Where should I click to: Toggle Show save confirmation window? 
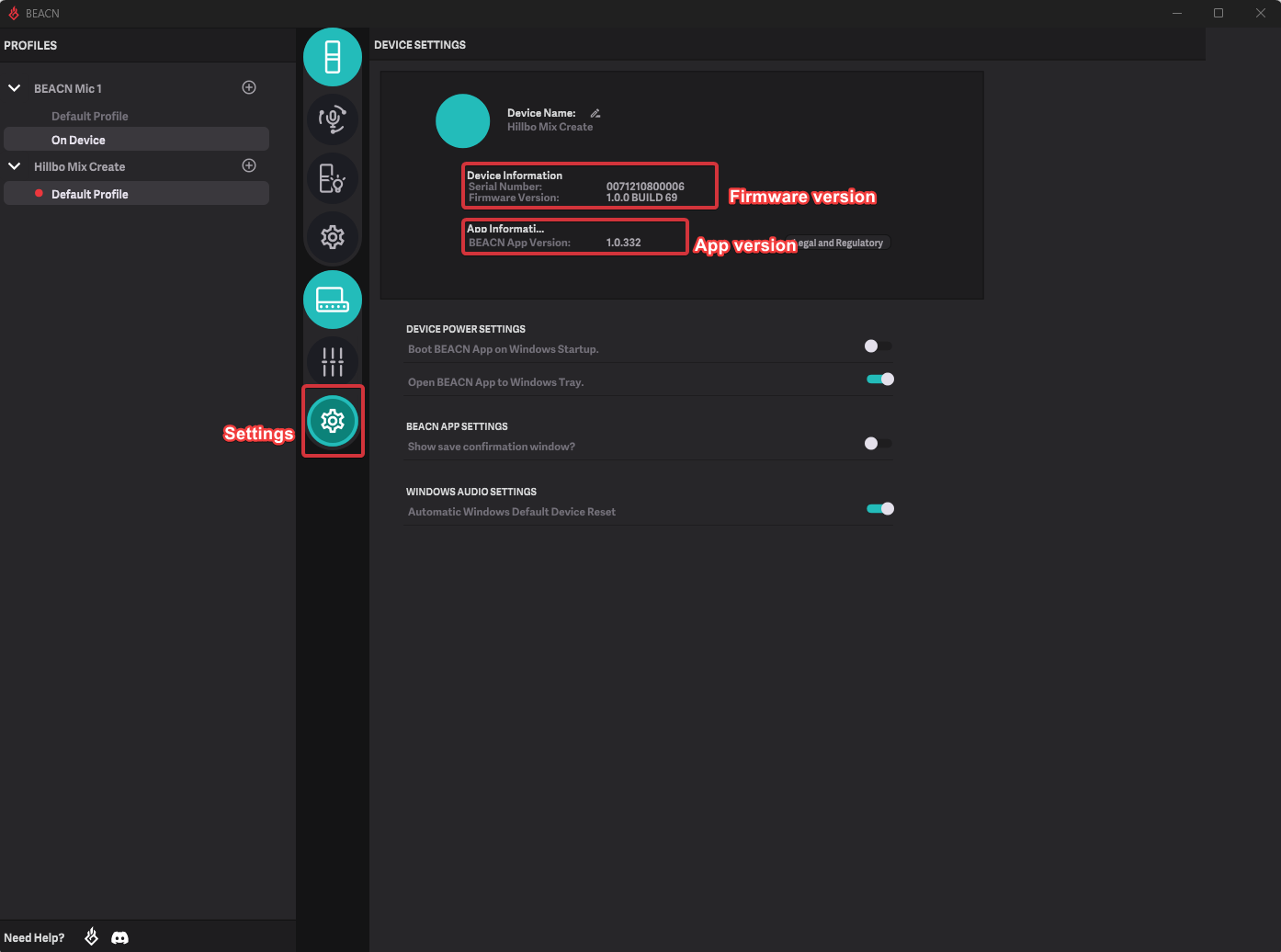click(x=879, y=444)
